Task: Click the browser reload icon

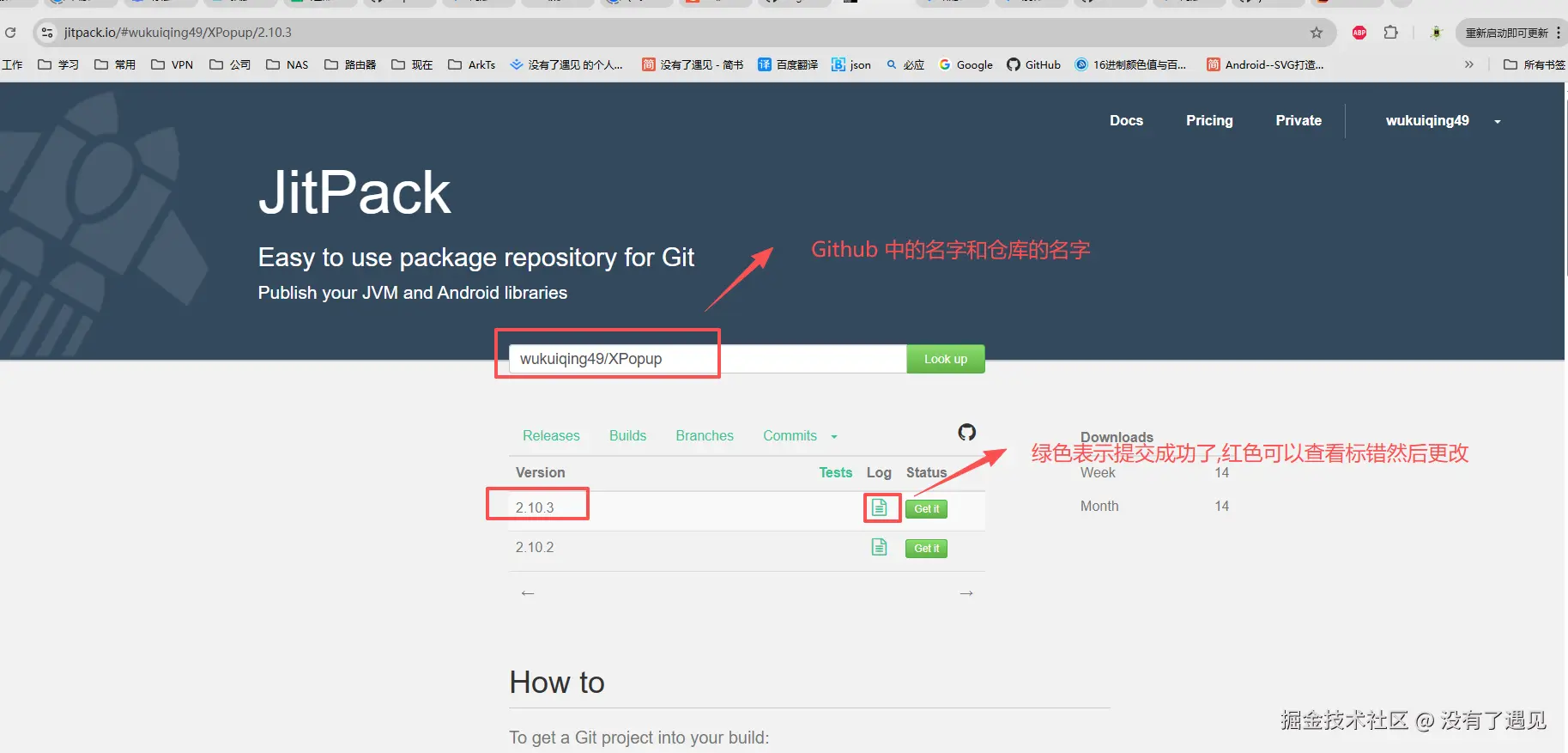Action: pyautogui.click(x=10, y=33)
